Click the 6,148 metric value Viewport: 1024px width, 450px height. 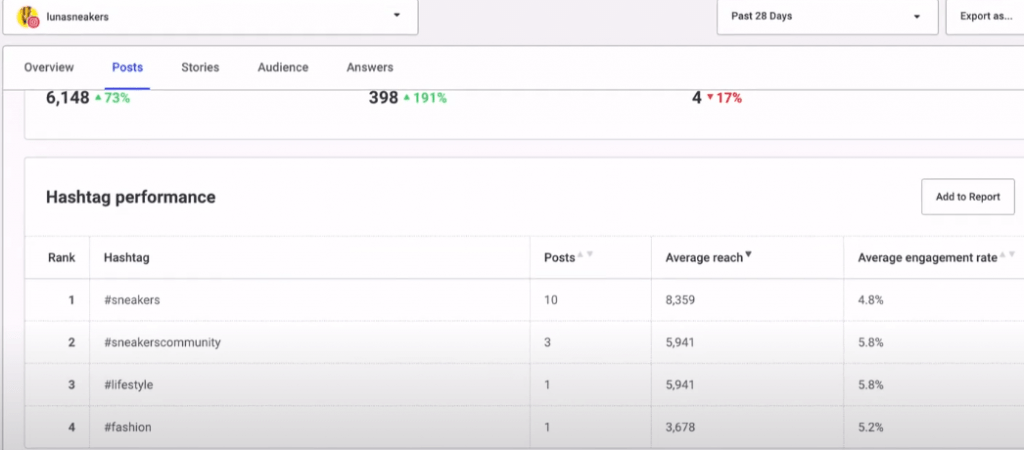tap(67, 98)
